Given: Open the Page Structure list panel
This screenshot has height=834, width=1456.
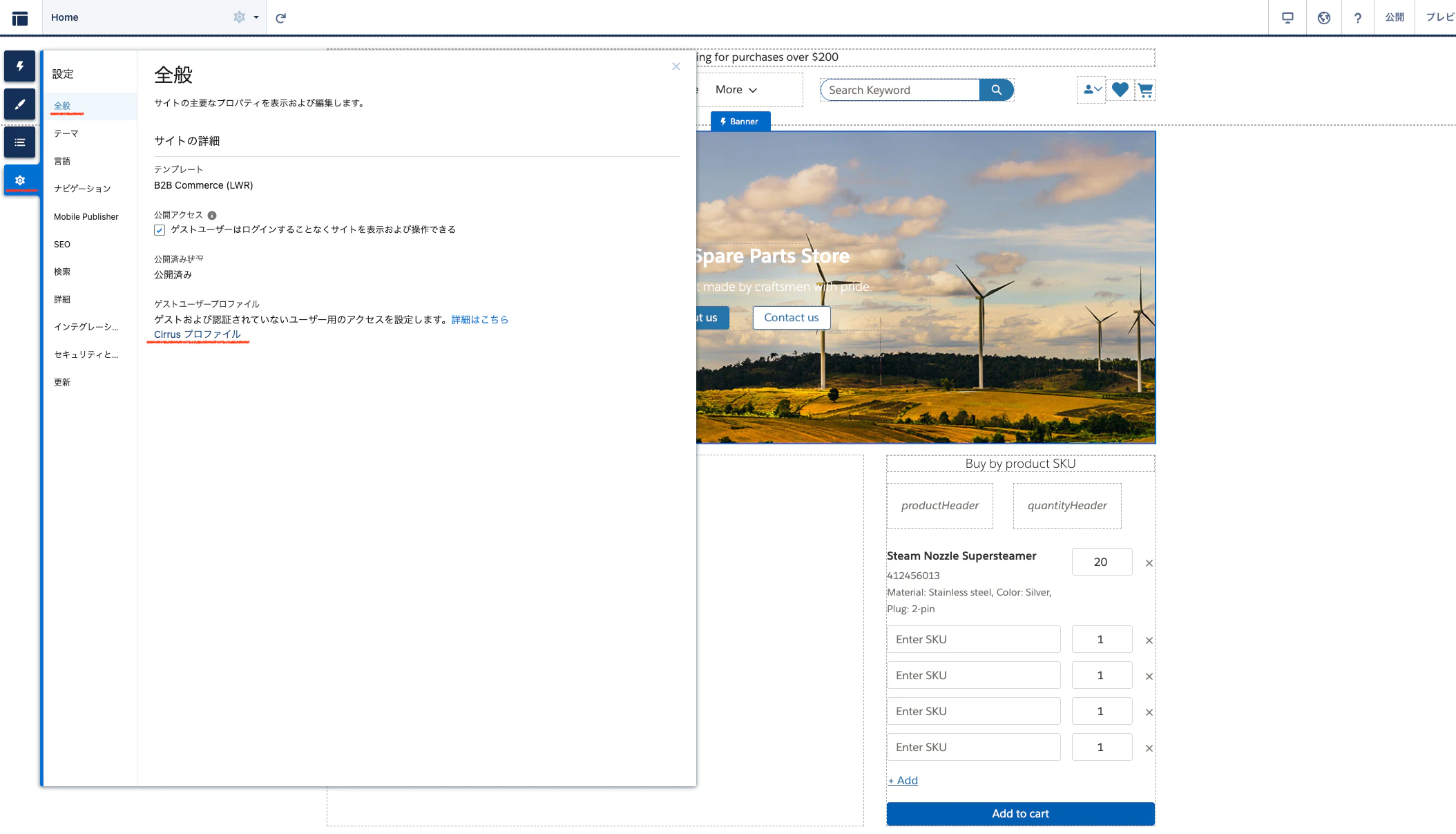Looking at the screenshot, I should point(20,142).
